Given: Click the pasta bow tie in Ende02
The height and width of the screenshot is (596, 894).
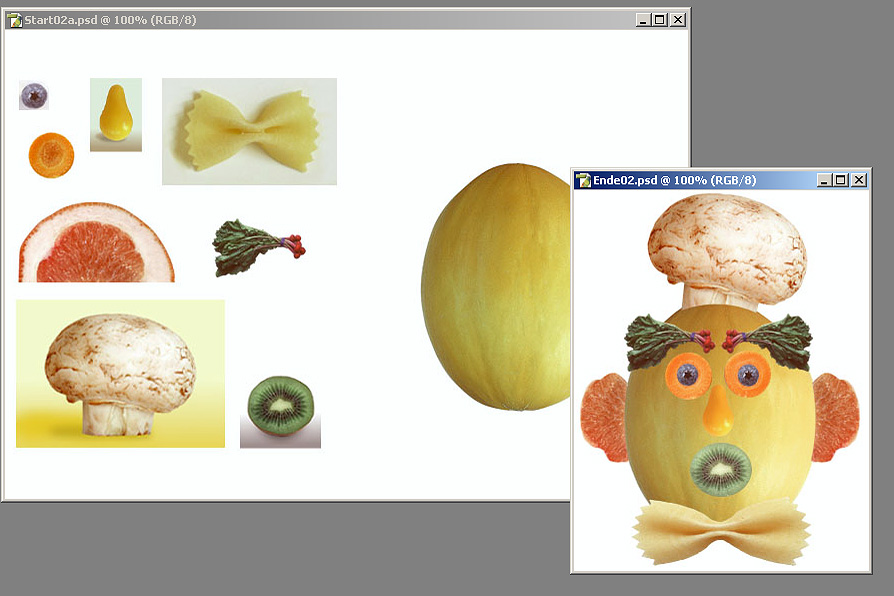Looking at the screenshot, I should [719, 532].
